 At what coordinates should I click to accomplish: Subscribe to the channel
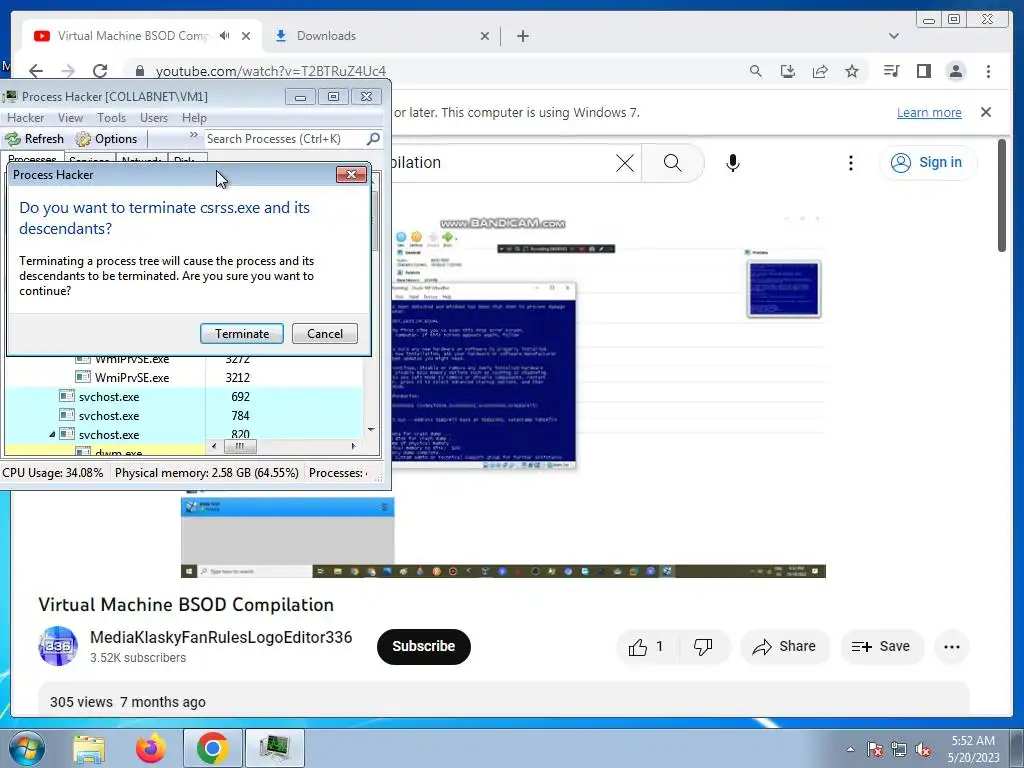(x=423, y=647)
